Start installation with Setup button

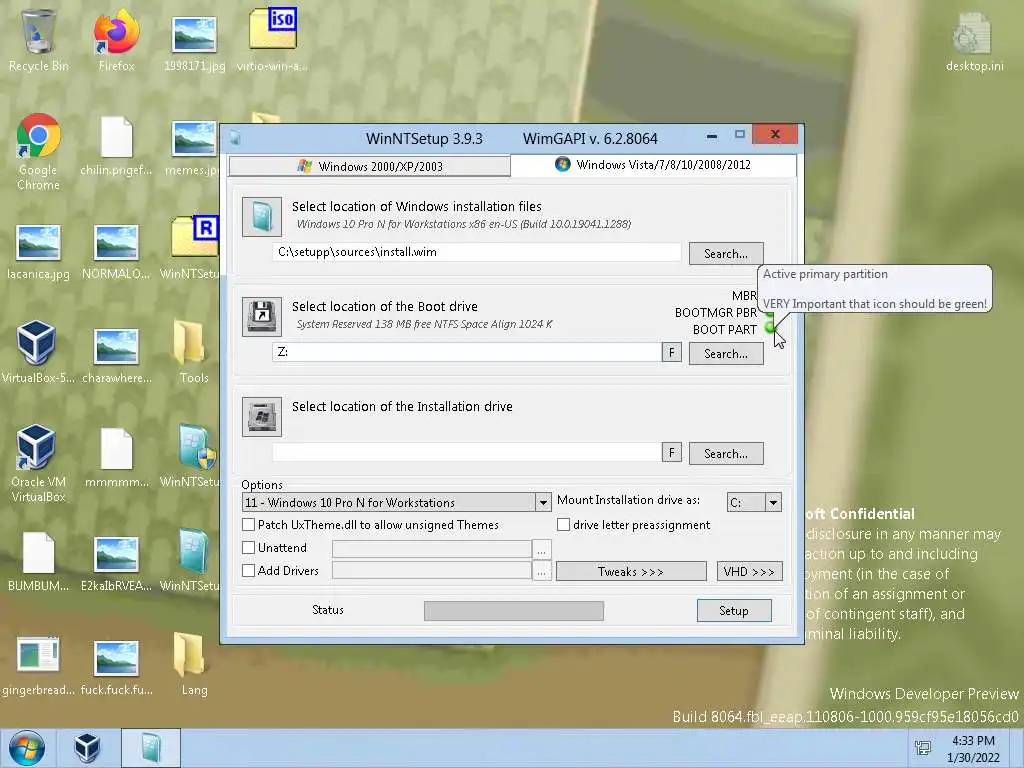pyautogui.click(x=734, y=610)
